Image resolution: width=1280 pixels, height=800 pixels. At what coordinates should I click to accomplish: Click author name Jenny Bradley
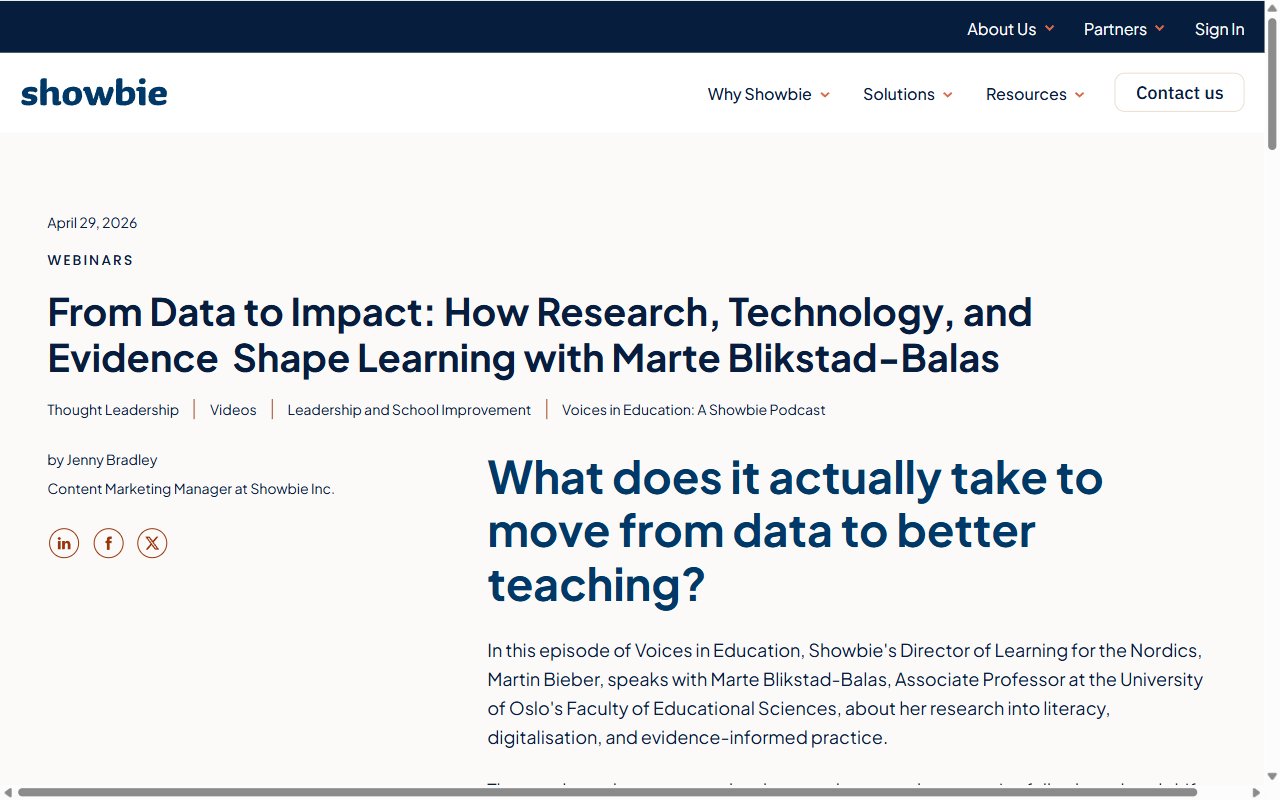pos(112,460)
